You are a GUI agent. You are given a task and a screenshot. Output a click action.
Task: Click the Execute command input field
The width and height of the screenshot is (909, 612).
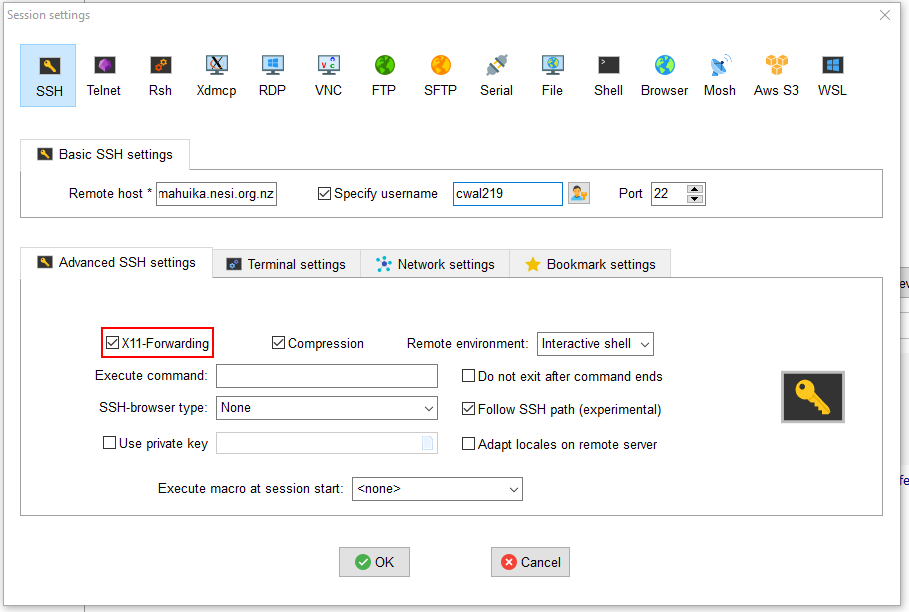click(x=327, y=376)
